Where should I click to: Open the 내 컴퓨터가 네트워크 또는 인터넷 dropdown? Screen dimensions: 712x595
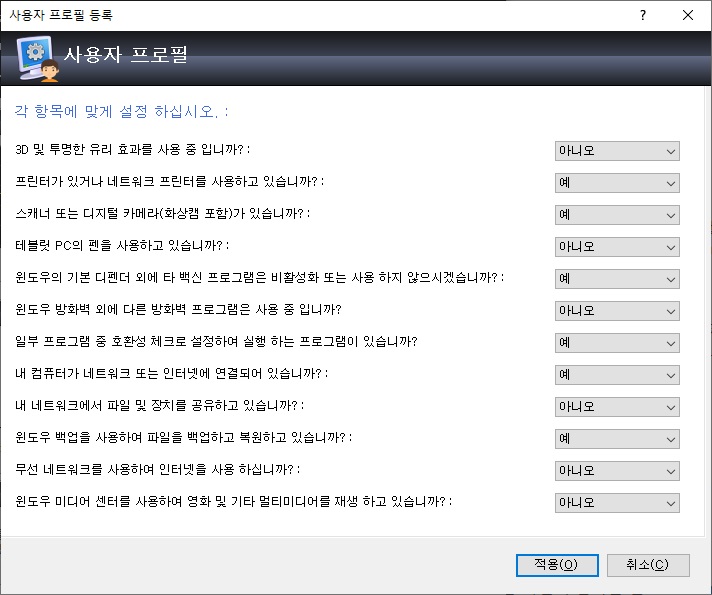coord(617,375)
